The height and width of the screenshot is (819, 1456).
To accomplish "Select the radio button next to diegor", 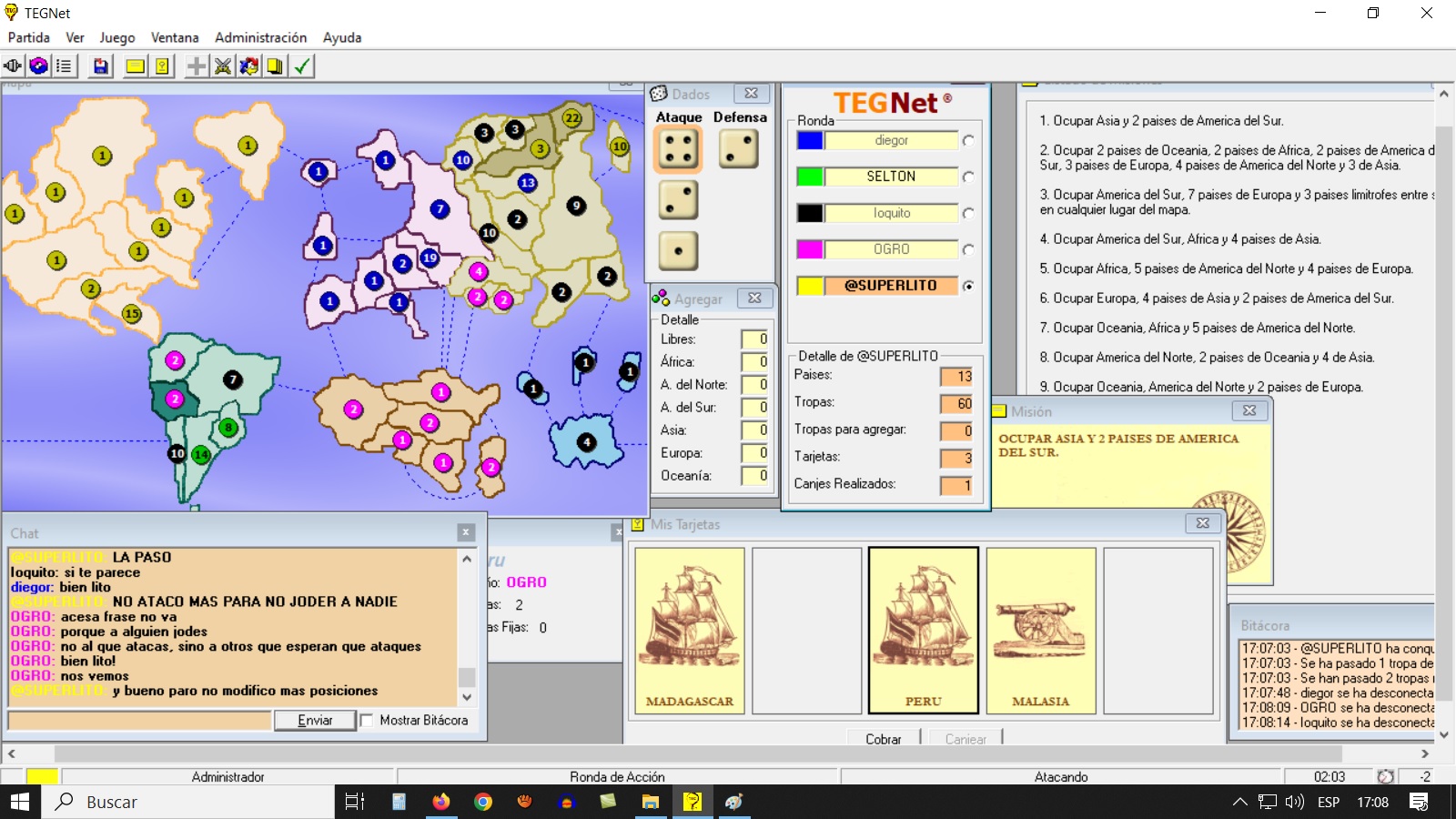I will point(968,140).
